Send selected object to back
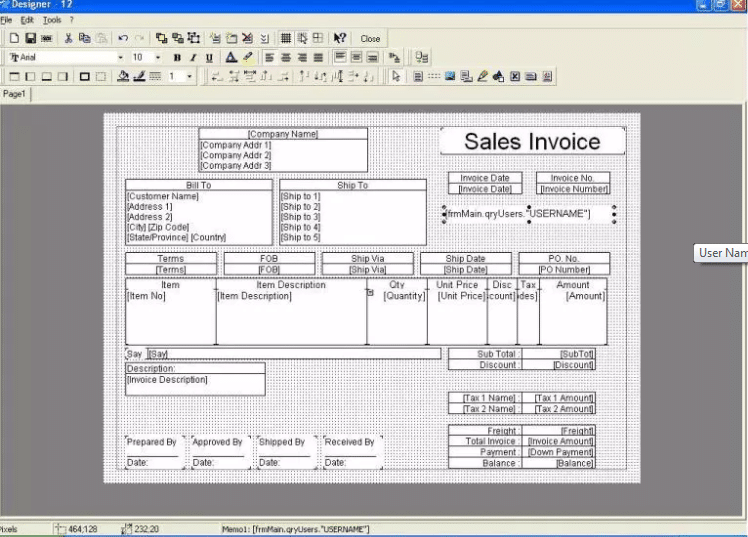Image resolution: width=748 pixels, height=537 pixels. [x=177, y=38]
